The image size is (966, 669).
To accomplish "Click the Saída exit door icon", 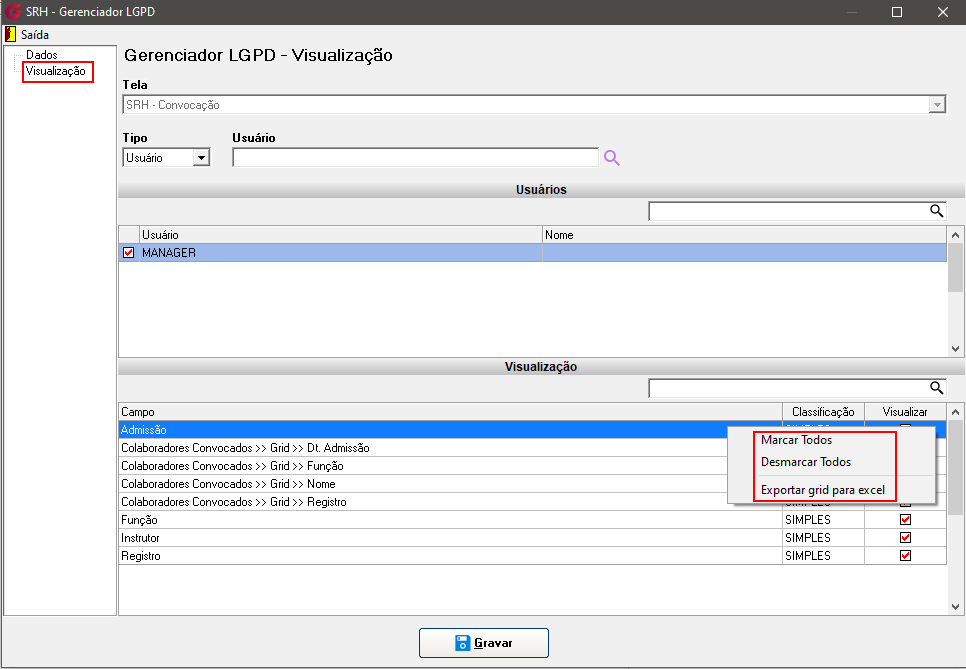I will pyautogui.click(x=10, y=34).
